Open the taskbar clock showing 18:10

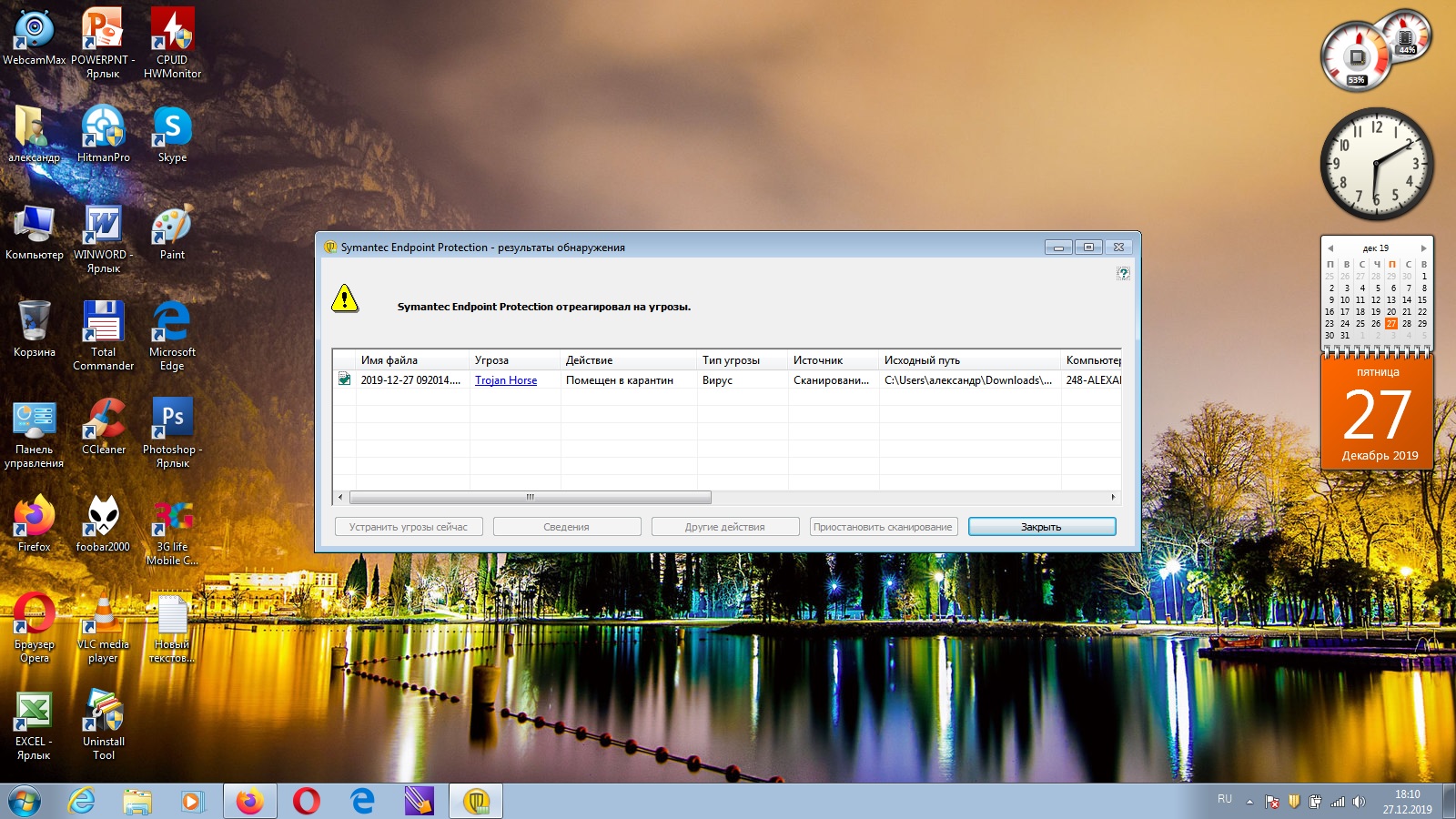tap(1408, 802)
